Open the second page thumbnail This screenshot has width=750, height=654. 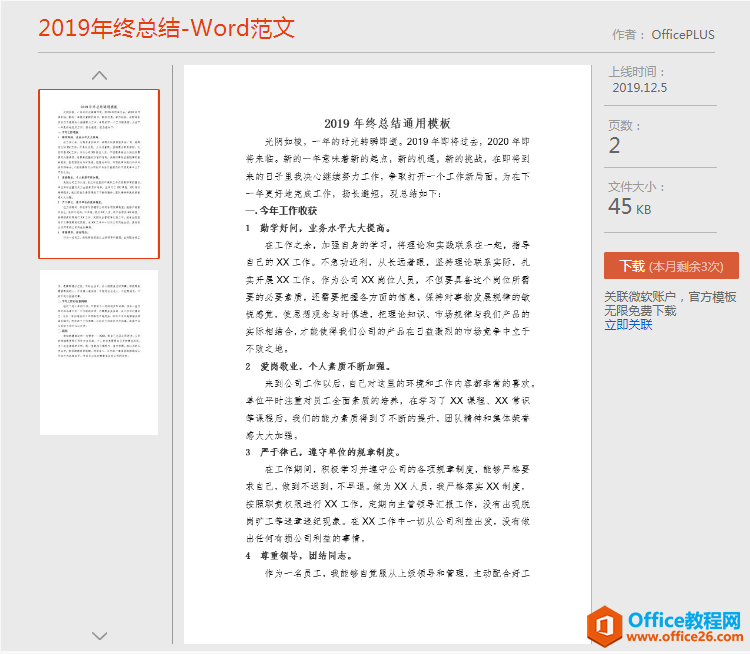pyautogui.click(x=99, y=352)
